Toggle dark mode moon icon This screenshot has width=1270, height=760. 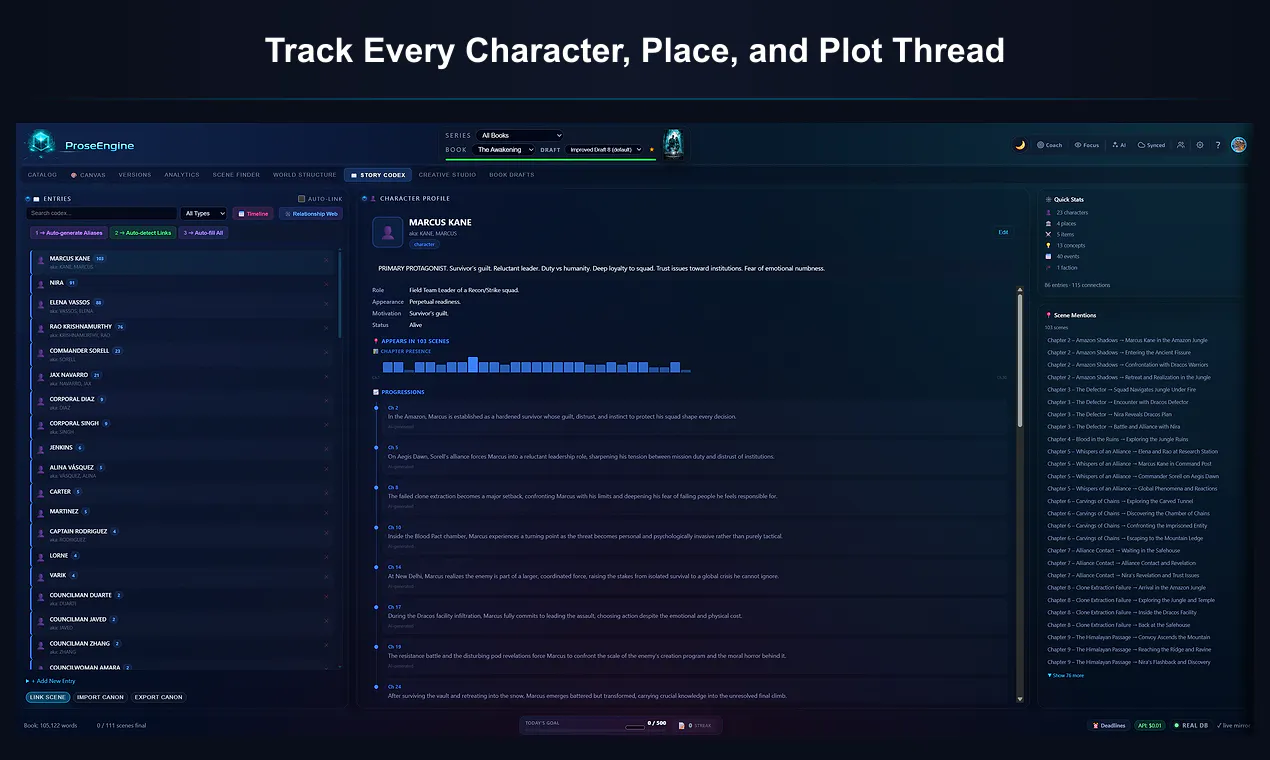pyautogui.click(x=1020, y=145)
